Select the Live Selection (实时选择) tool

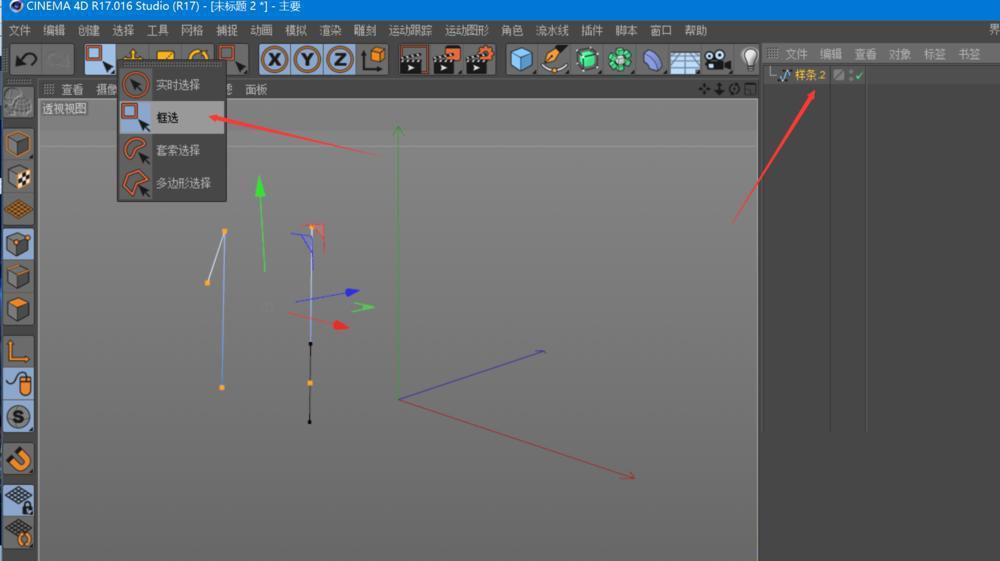[x=171, y=85]
